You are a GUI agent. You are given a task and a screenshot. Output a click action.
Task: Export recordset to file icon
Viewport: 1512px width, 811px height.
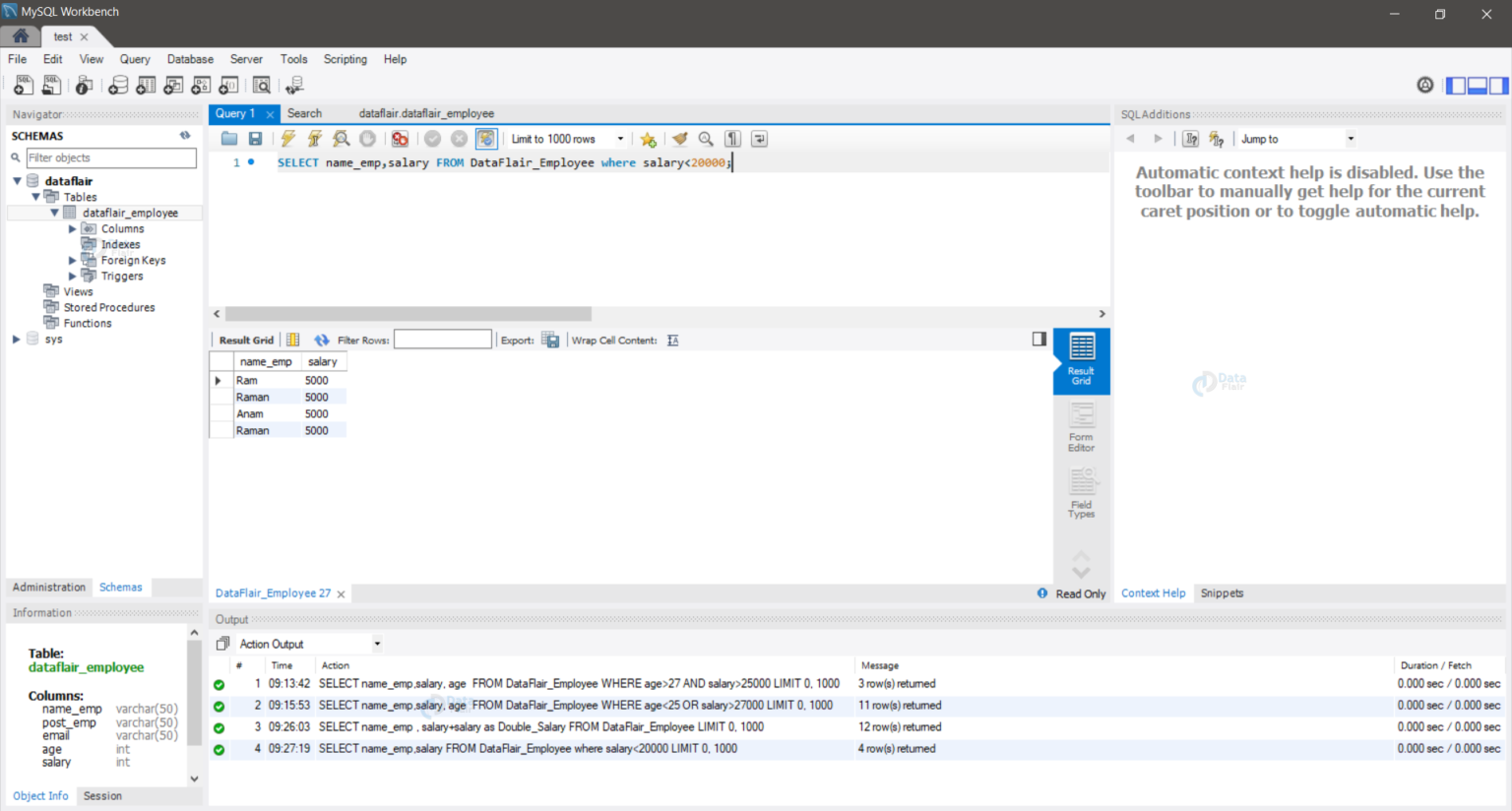point(550,341)
